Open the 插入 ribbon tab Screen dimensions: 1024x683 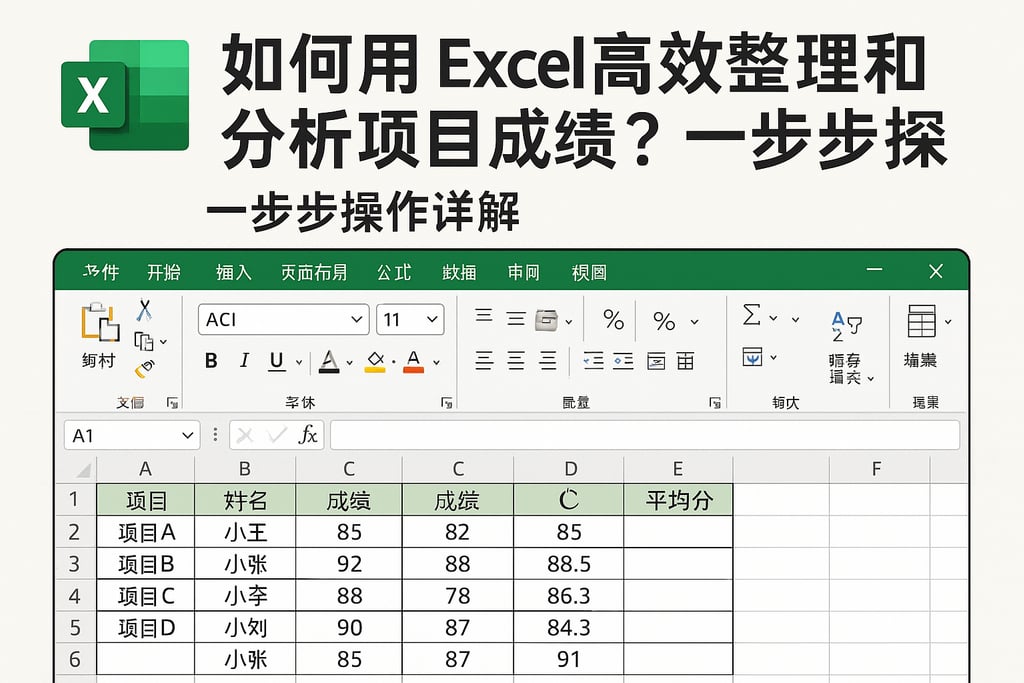tap(234, 272)
